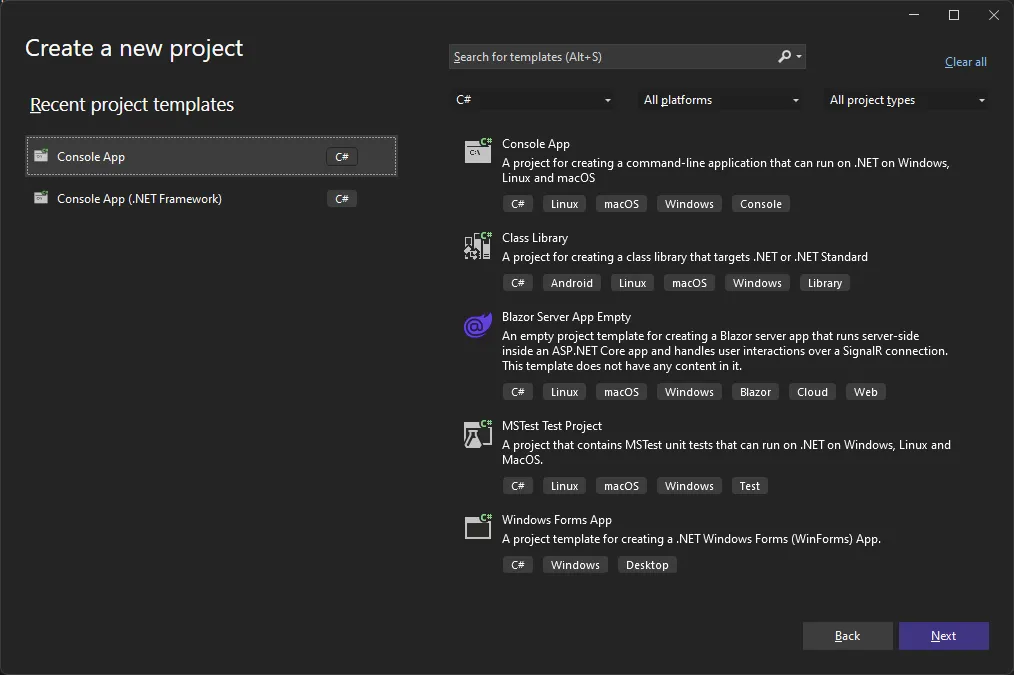Click the Windows Forms App template icon
The width and height of the screenshot is (1014, 675).
[x=477, y=526]
